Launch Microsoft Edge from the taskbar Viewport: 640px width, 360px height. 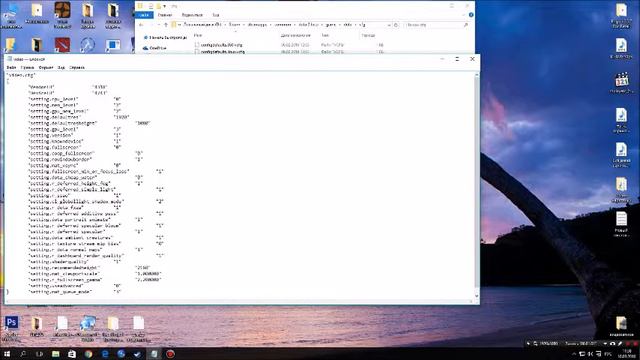pos(105,354)
